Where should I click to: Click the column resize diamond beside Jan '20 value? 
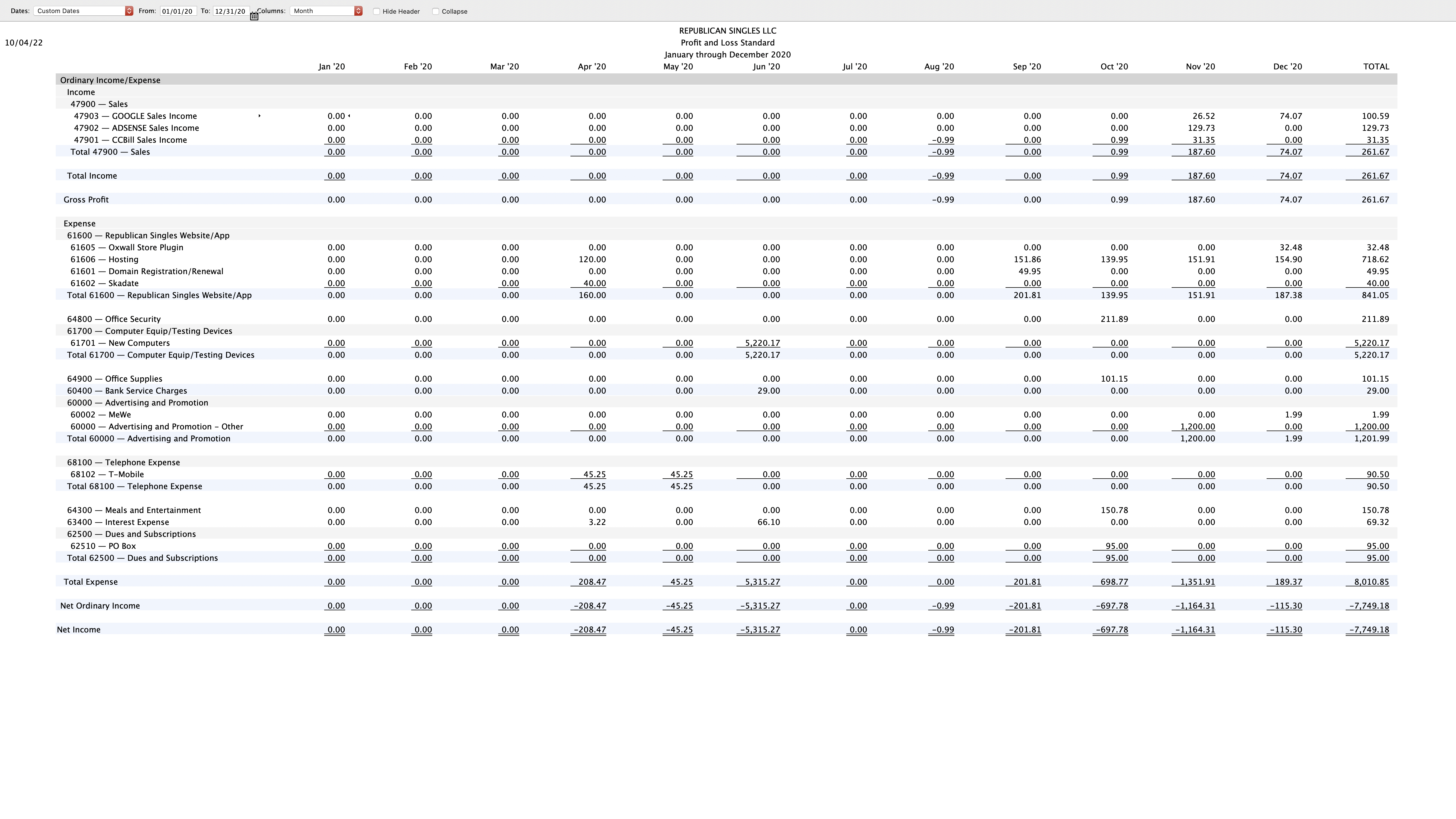pyautogui.click(x=349, y=116)
